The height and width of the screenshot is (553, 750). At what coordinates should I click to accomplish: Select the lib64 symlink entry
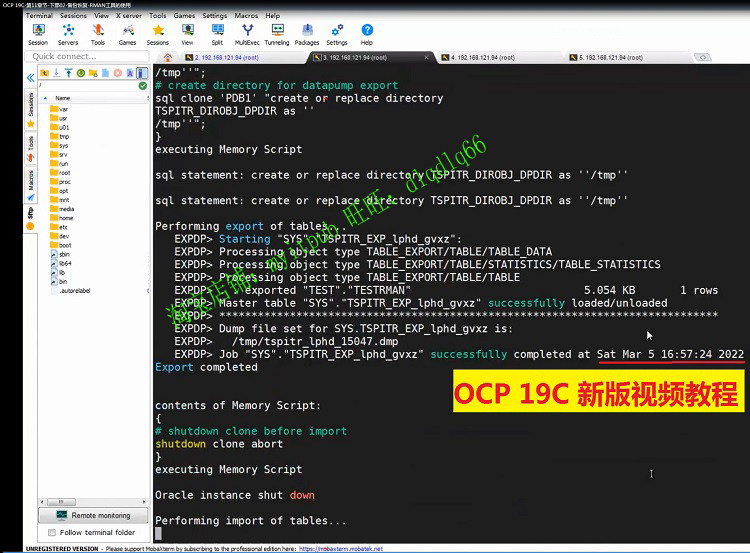coord(61,263)
